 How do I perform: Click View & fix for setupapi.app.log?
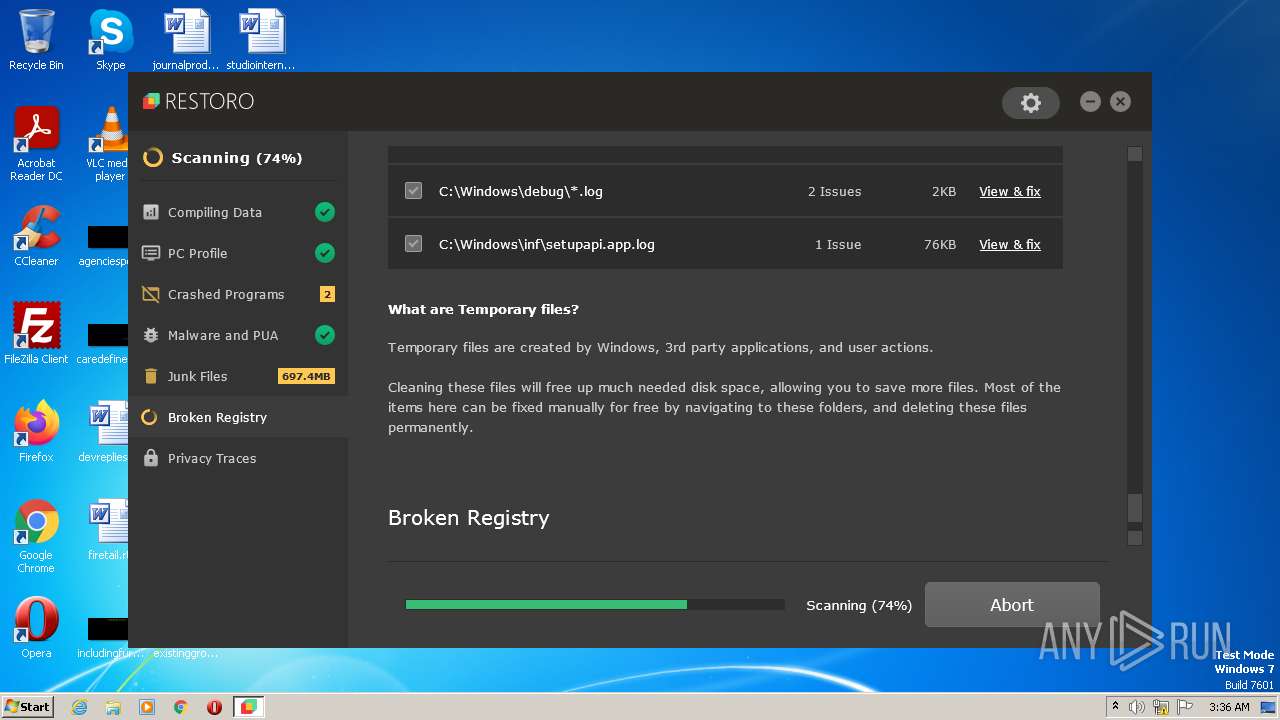1010,244
